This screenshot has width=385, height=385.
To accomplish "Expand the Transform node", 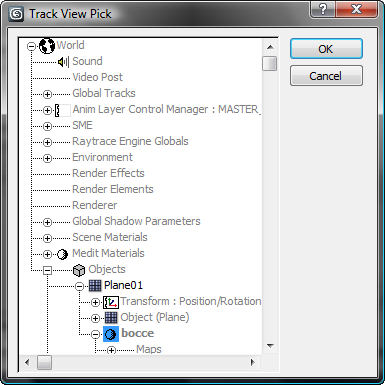I will tap(95, 302).
